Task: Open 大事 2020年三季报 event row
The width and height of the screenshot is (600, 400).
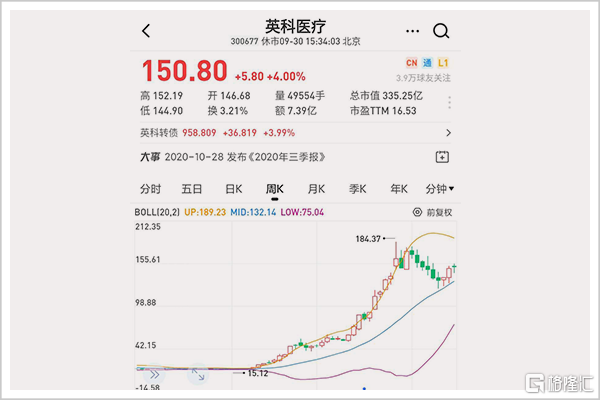Action: (x=295, y=157)
